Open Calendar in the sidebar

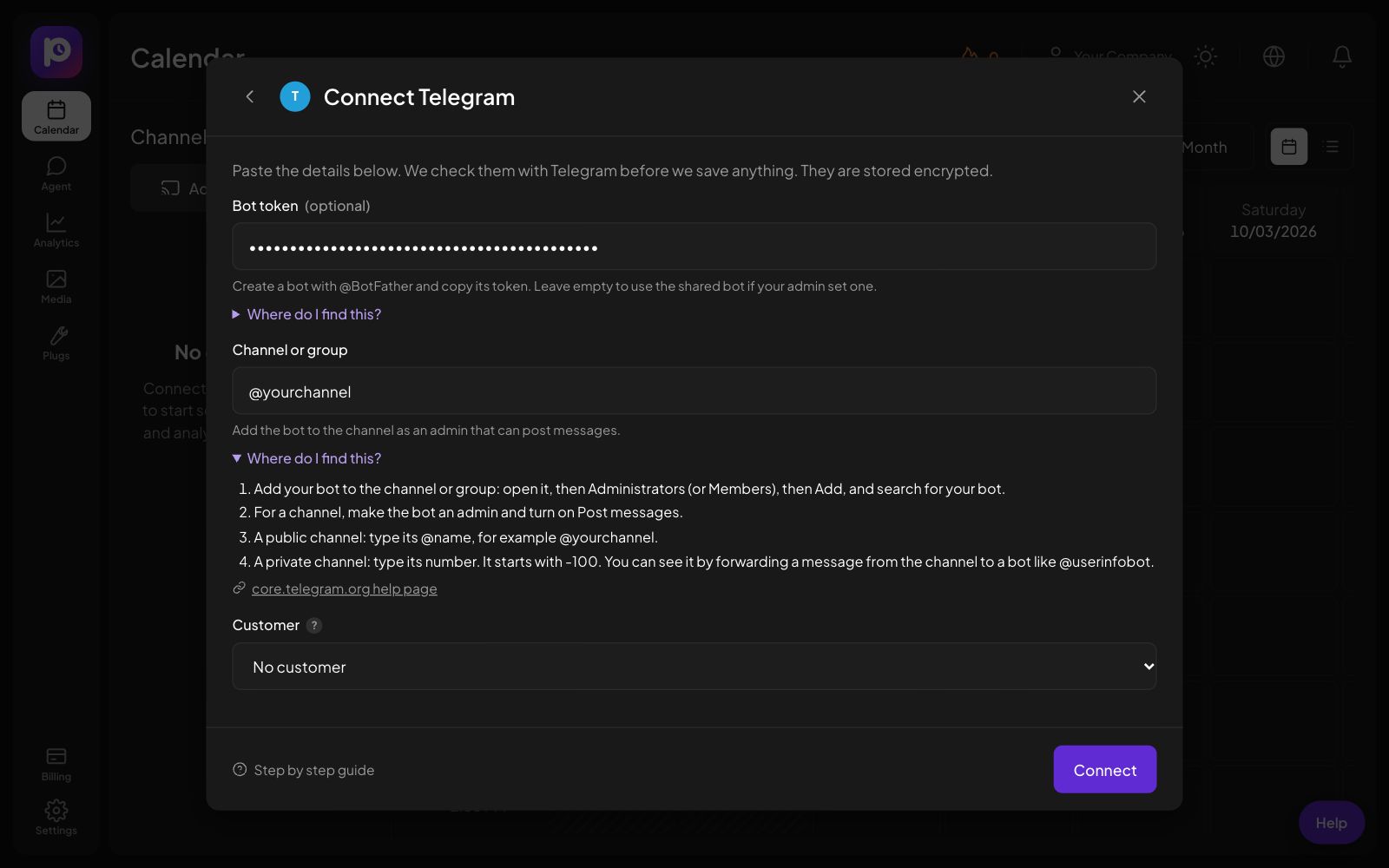point(56,116)
